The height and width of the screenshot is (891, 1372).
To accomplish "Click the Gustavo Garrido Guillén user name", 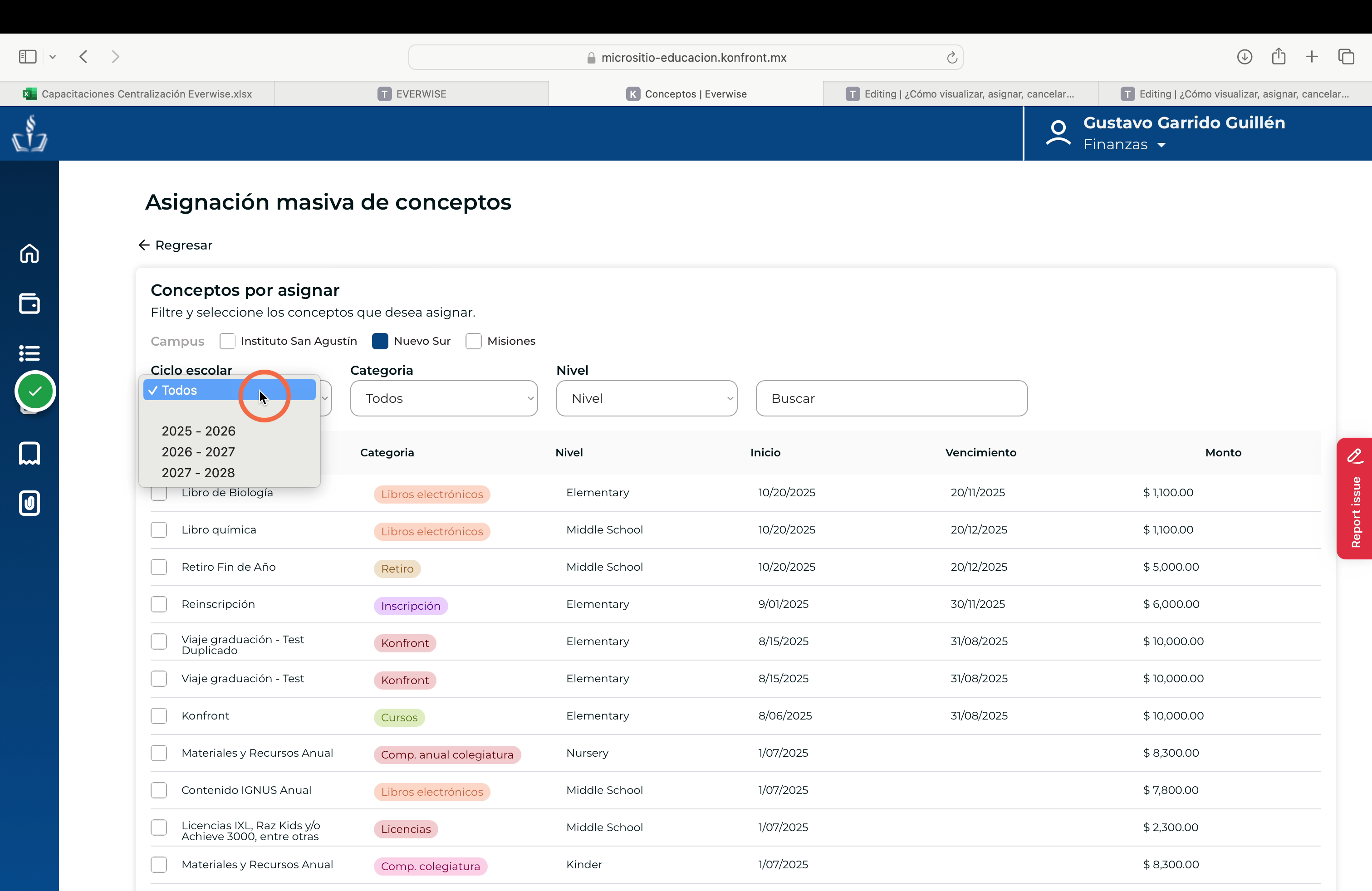I will (x=1184, y=123).
